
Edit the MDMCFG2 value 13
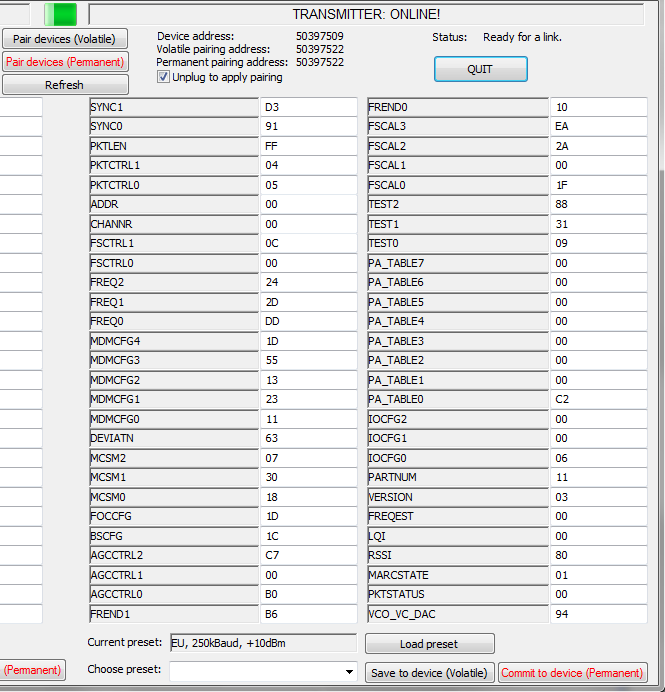click(x=308, y=380)
